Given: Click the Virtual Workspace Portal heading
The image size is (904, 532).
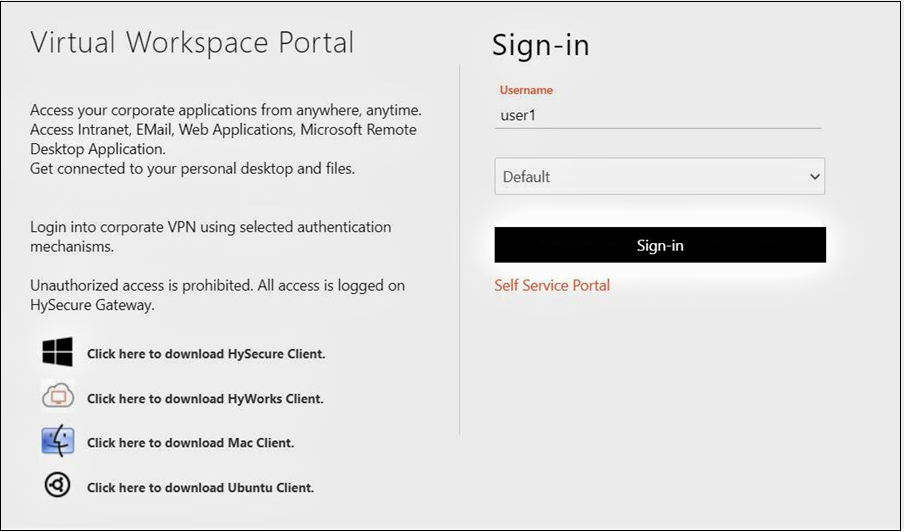Looking at the screenshot, I should 192,43.
